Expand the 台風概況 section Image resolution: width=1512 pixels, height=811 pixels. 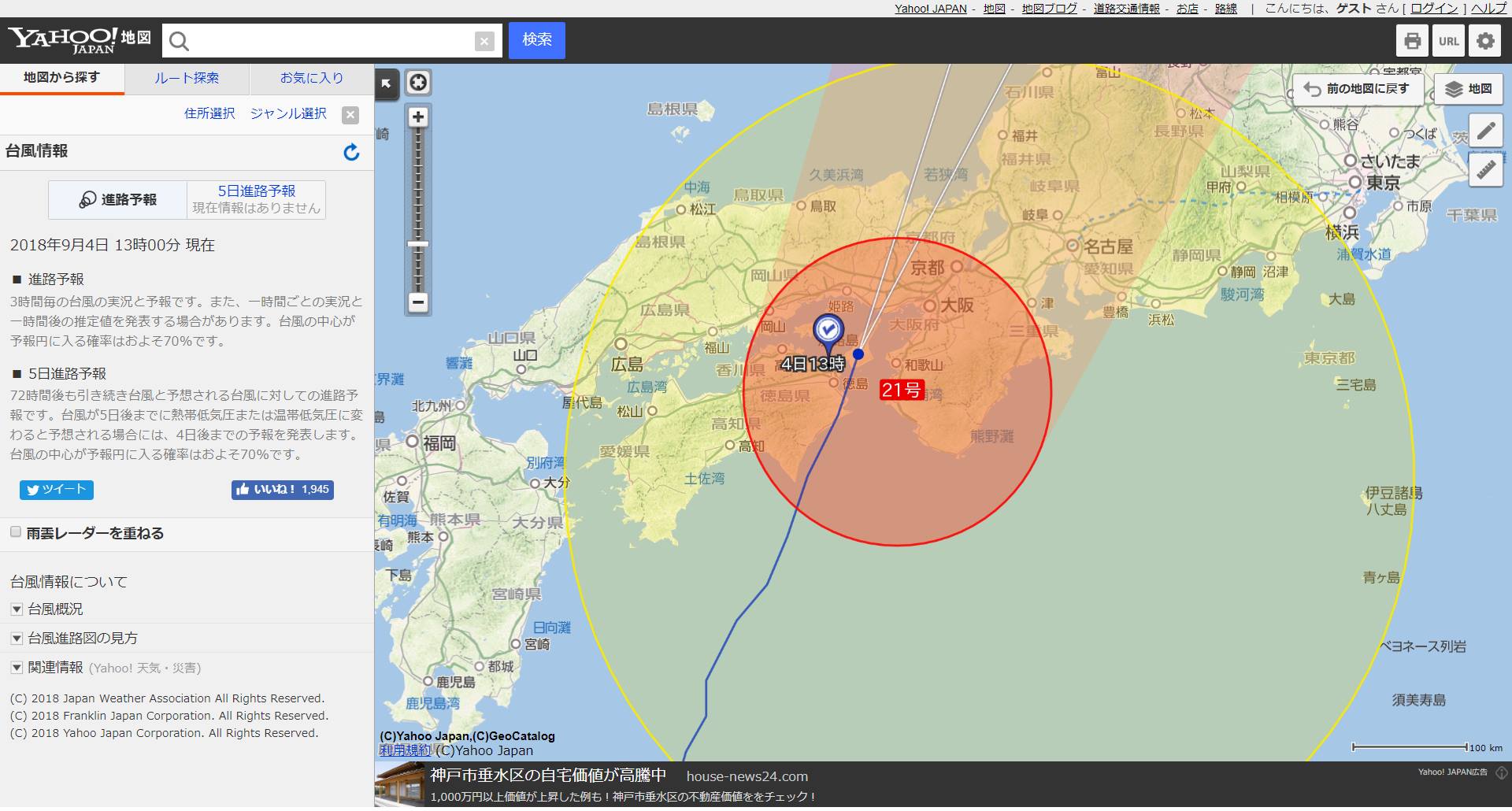click(17, 609)
